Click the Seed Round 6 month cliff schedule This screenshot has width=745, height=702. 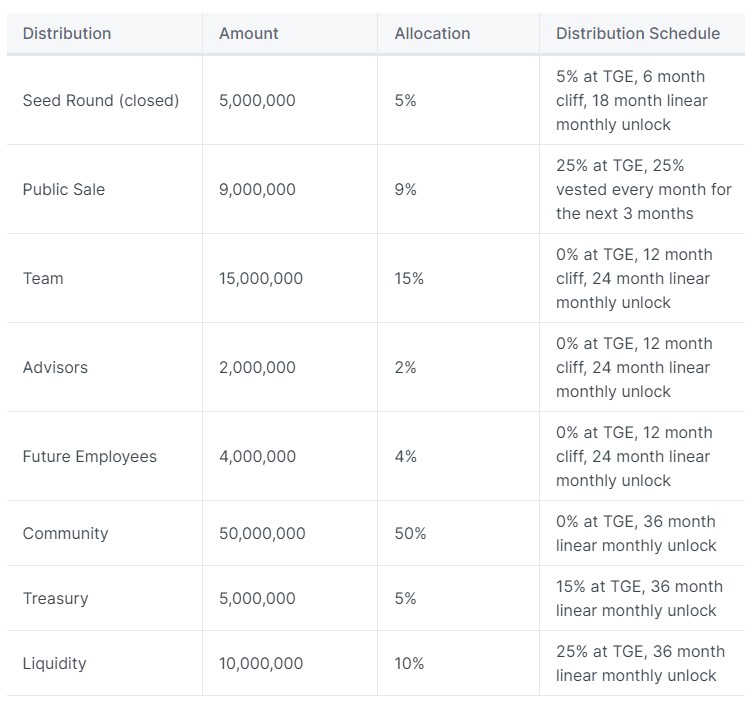click(632, 100)
